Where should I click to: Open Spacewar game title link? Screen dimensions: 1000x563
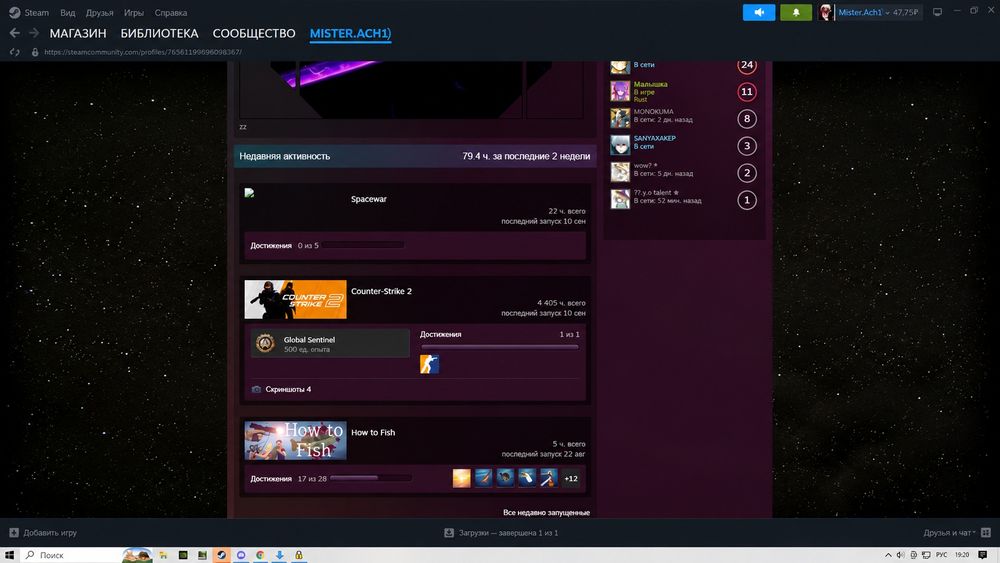click(369, 199)
